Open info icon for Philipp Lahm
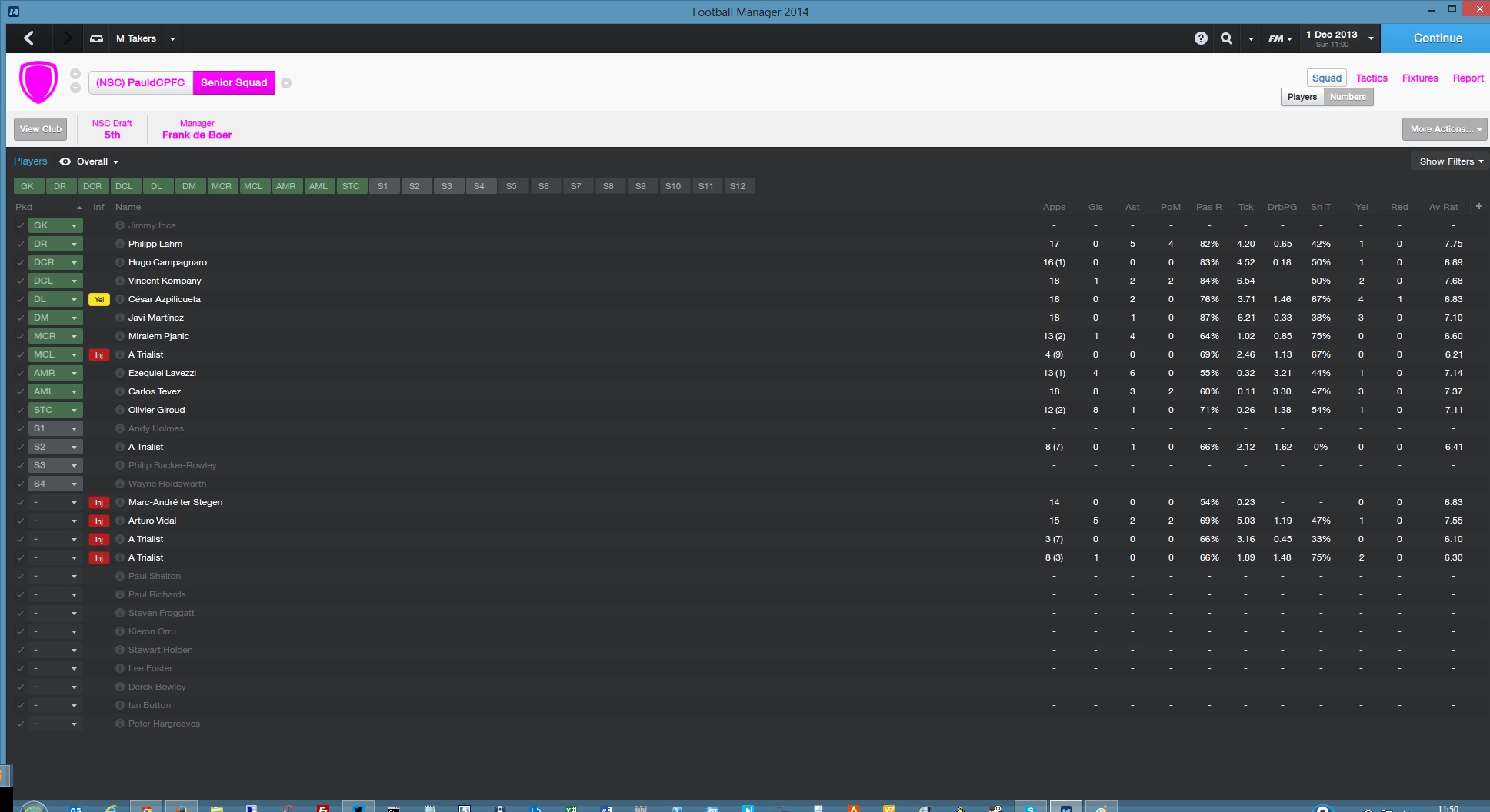This screenshot has width=1490, height=812. tap(120, 244)
